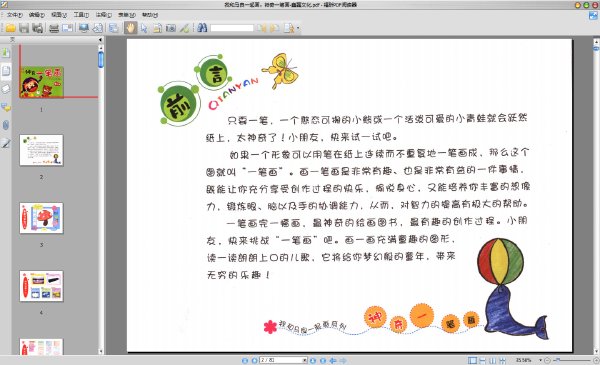Collapse the navigation panel with the arrow
Viewport: 600px width, 365px height.
point(100,39)
